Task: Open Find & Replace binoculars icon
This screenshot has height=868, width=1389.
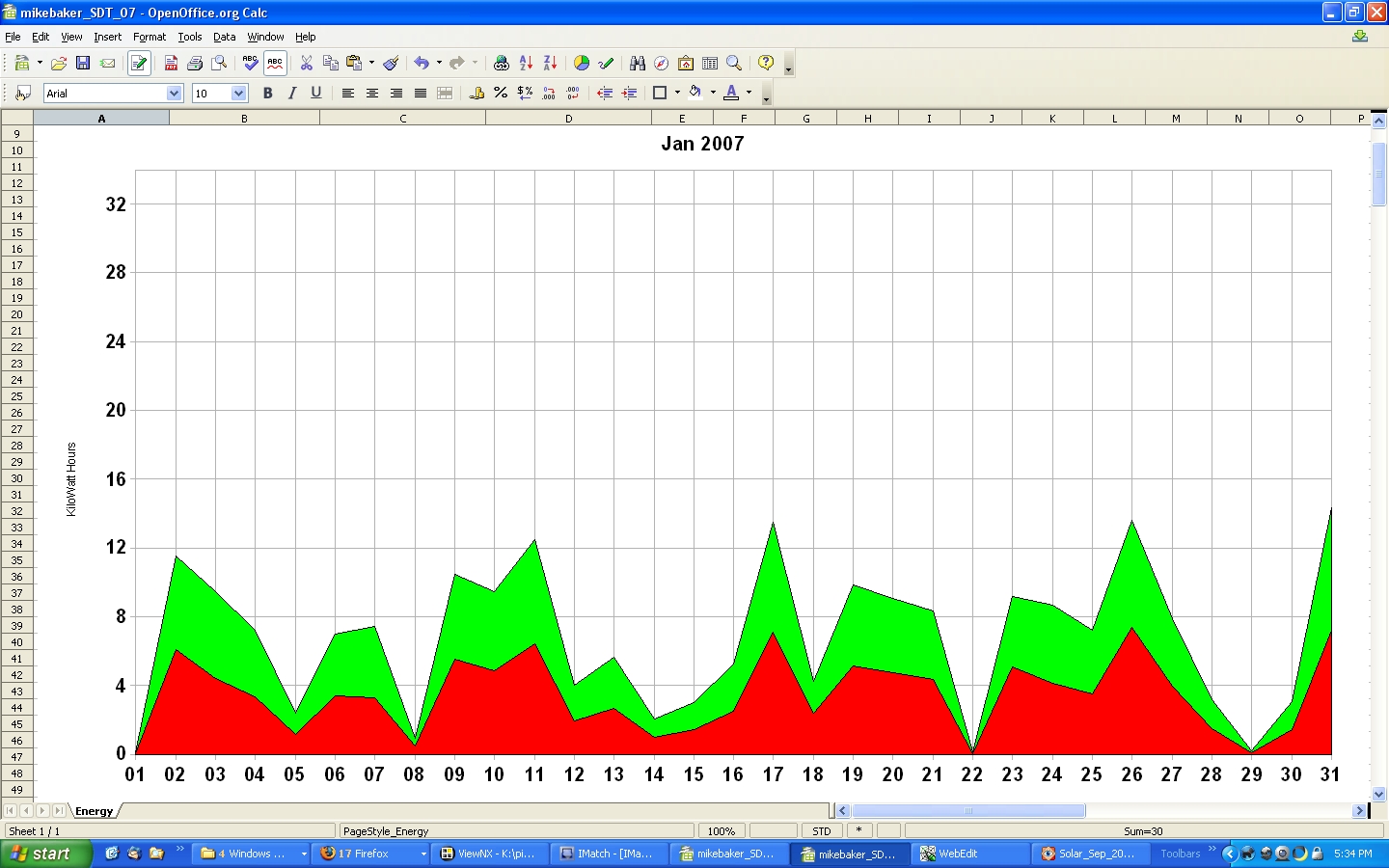Action: tap(638, 64)
